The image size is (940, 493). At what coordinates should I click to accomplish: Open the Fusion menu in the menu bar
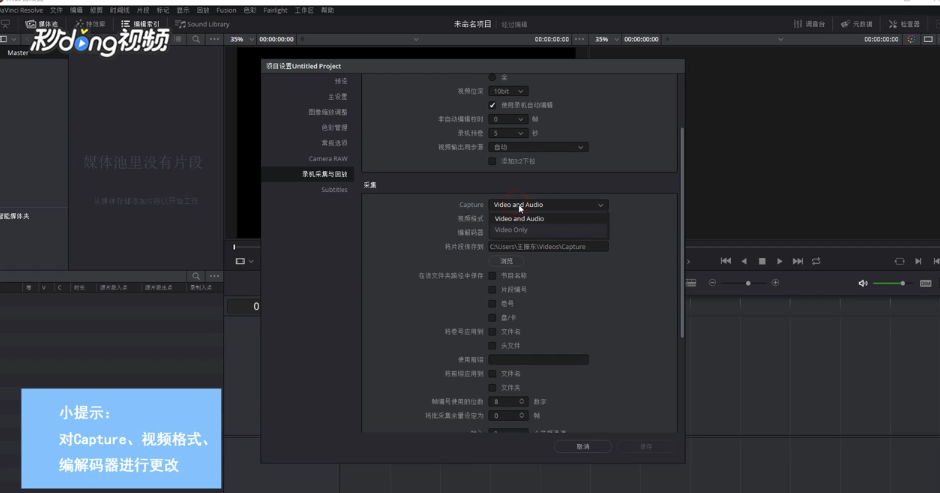pos(226,10)
